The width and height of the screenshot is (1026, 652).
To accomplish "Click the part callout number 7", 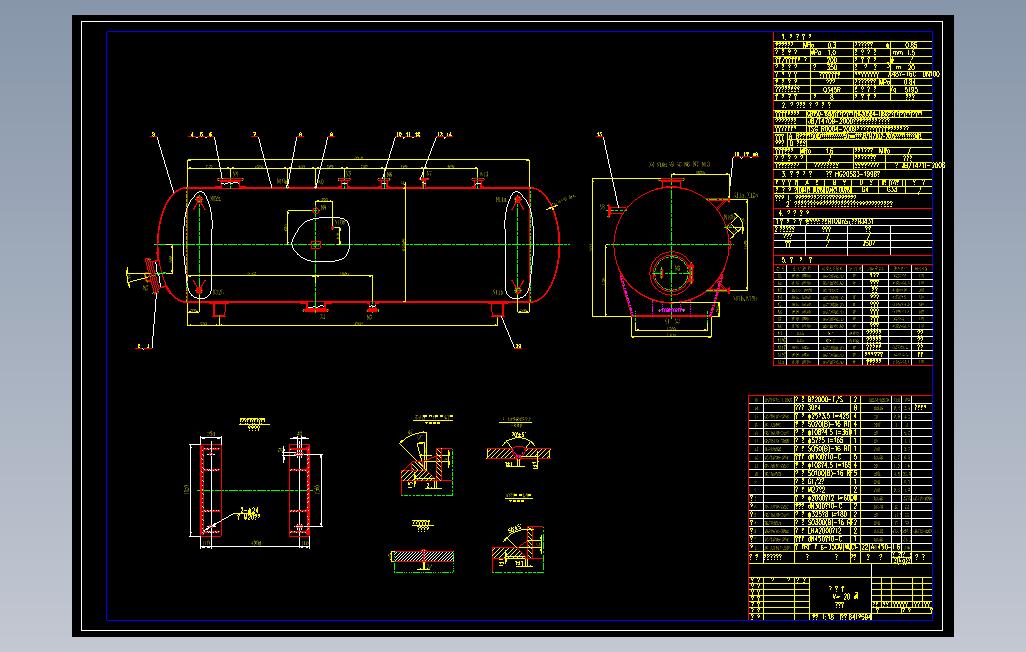I will tap(255, 135).
